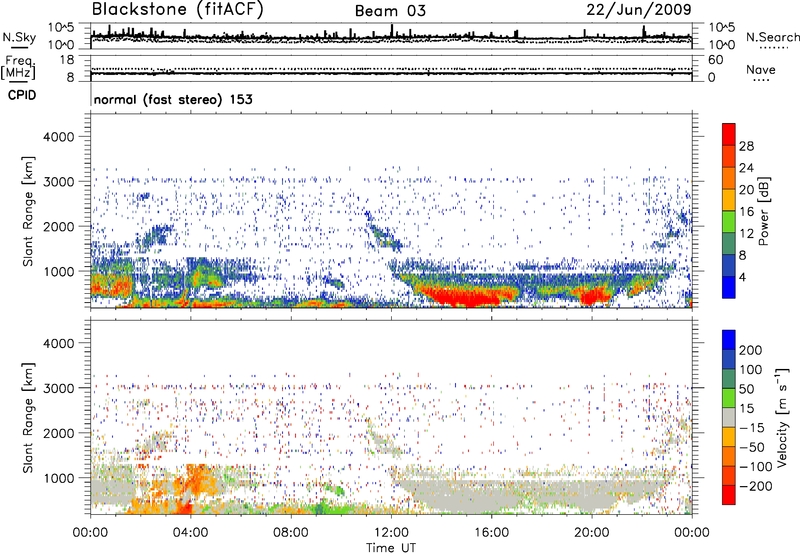Click the "16" tick on Power colorbar
This screenshot has height=554, width=800.
click(746, 212)
